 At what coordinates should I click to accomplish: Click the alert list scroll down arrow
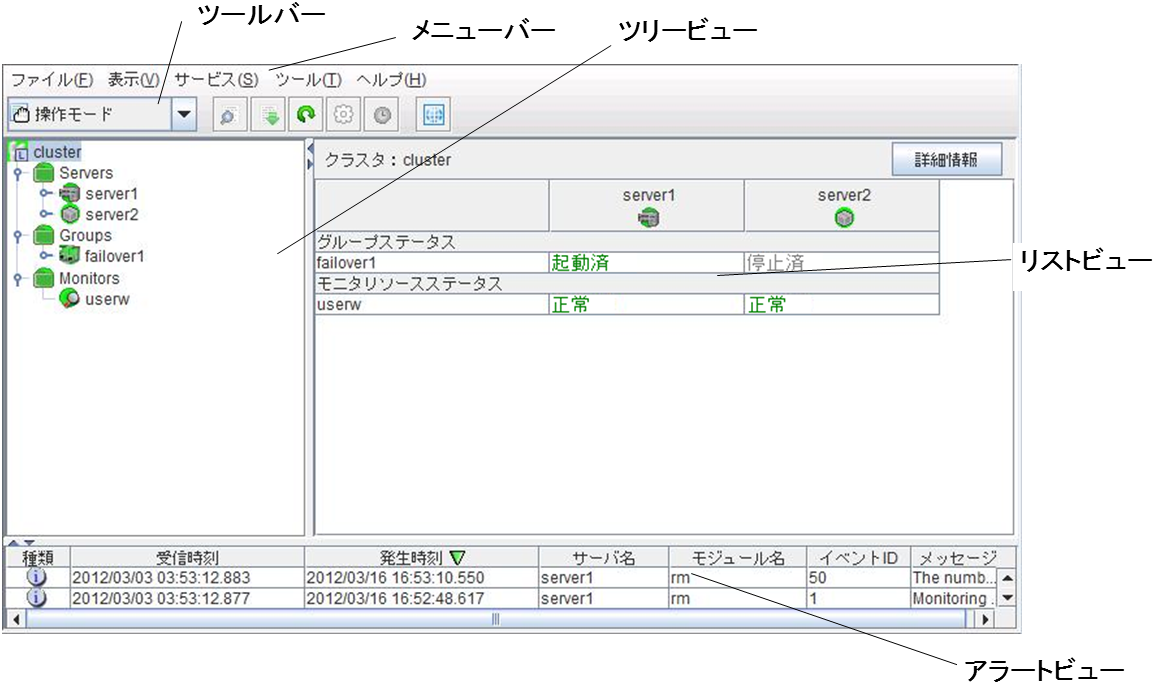pos(1007,597)
